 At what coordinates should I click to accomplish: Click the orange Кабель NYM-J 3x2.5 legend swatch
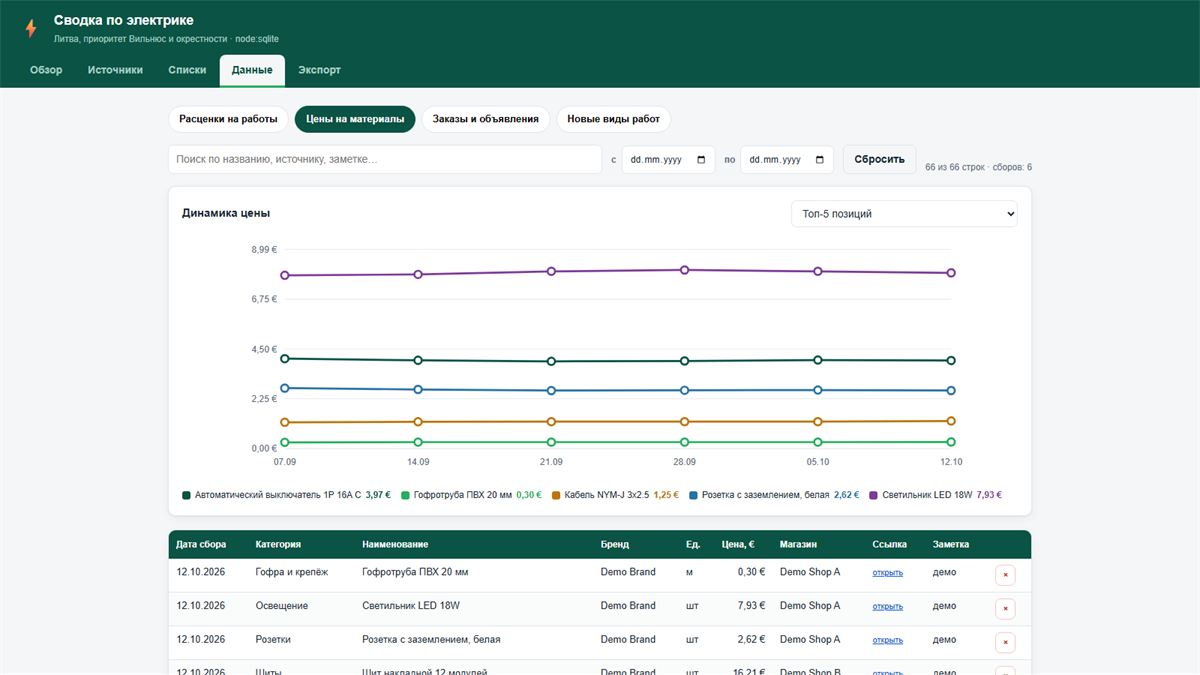tap(556, 495)
